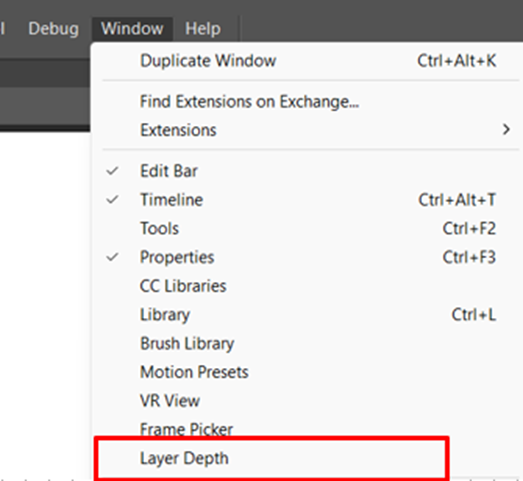Expand the Extensions submenu arrow

(506, 129)
